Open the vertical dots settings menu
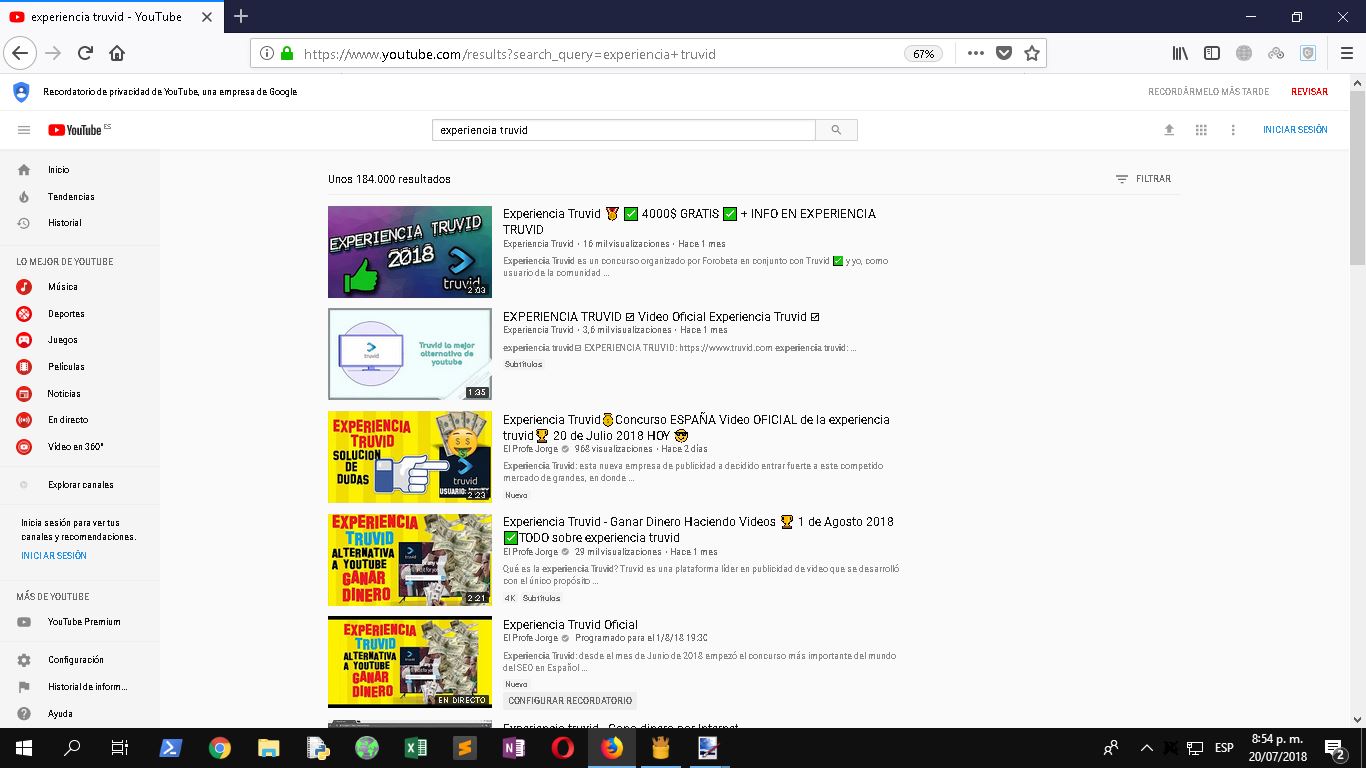 (1233, 130)
